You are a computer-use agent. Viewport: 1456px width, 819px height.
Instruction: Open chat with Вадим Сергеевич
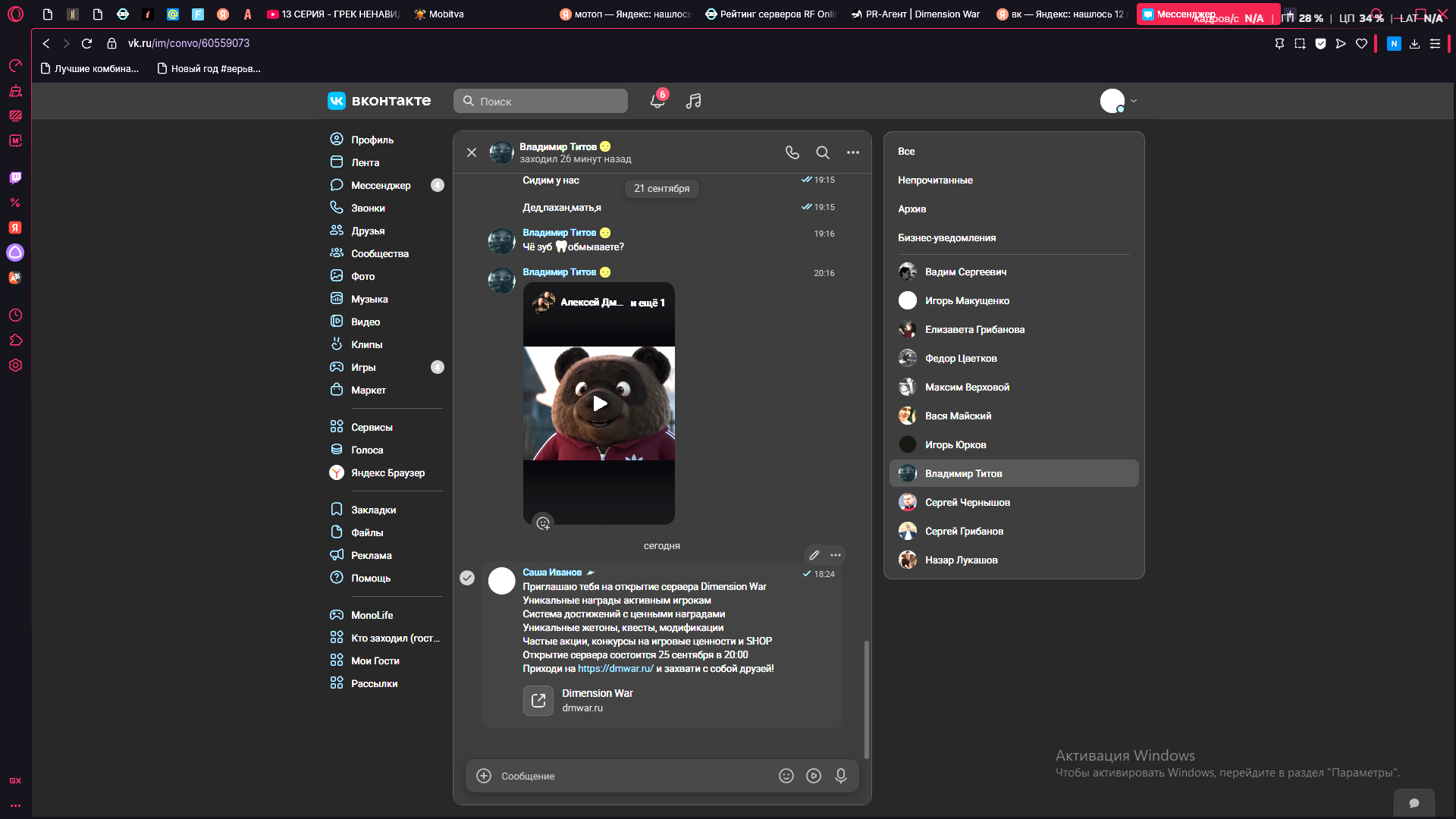tap(1014, 271)
